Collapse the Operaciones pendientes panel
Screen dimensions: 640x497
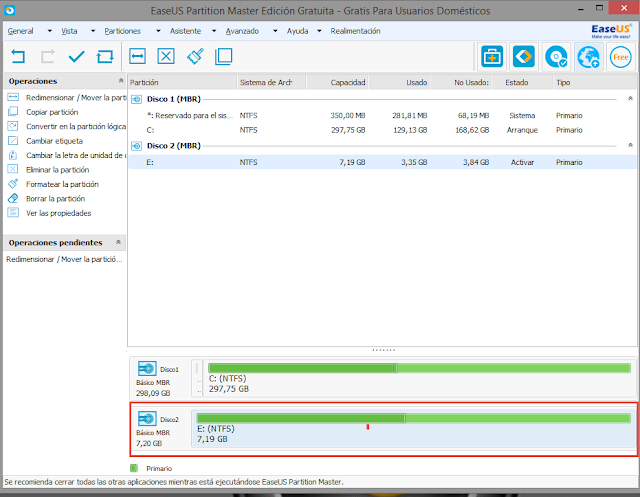(x=118, y=242)
